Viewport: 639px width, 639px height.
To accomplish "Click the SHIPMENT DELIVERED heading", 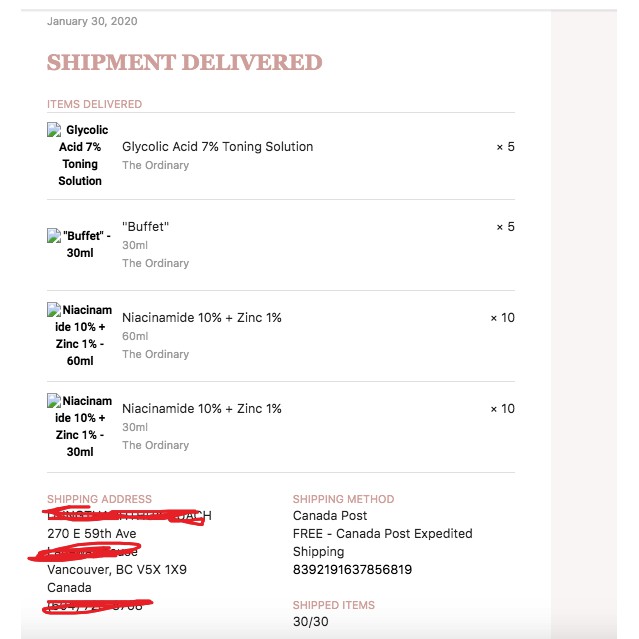I will pos(184,63).
